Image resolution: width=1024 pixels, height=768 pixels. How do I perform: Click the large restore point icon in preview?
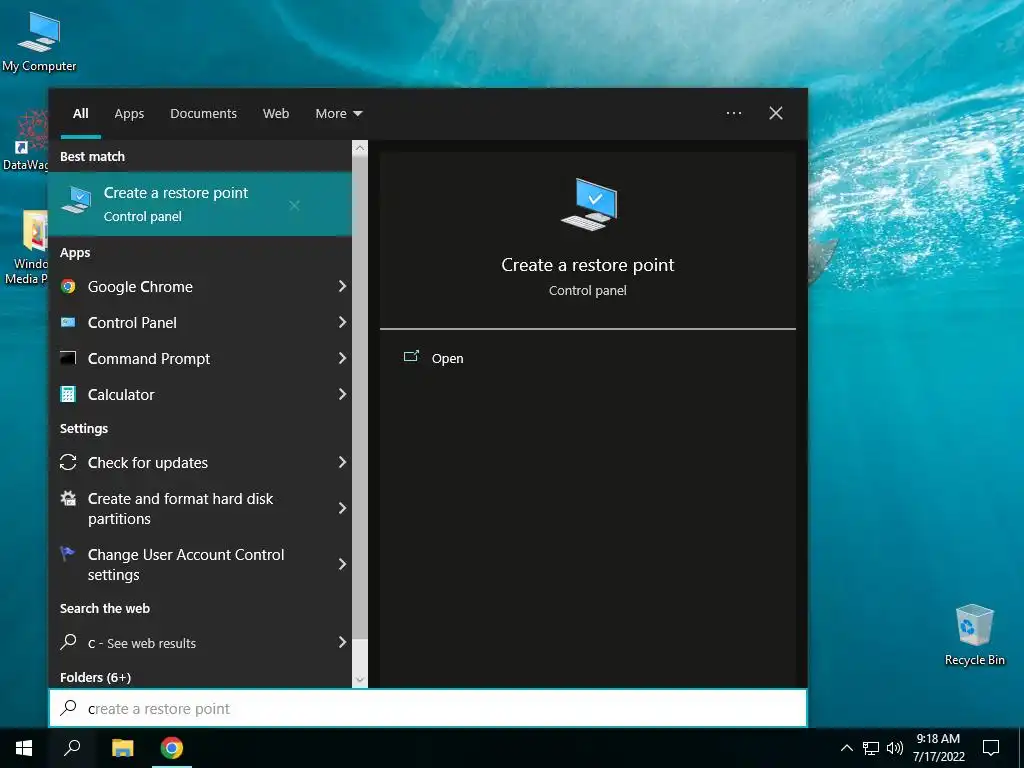coord(588,204)
